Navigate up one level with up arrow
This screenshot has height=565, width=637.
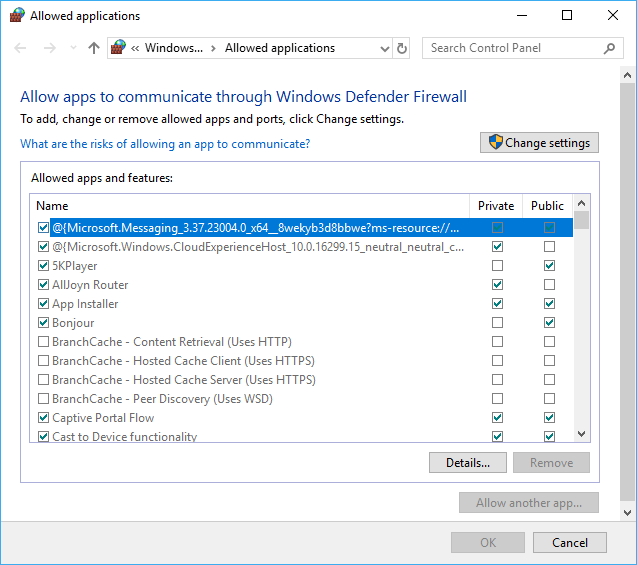94,48
